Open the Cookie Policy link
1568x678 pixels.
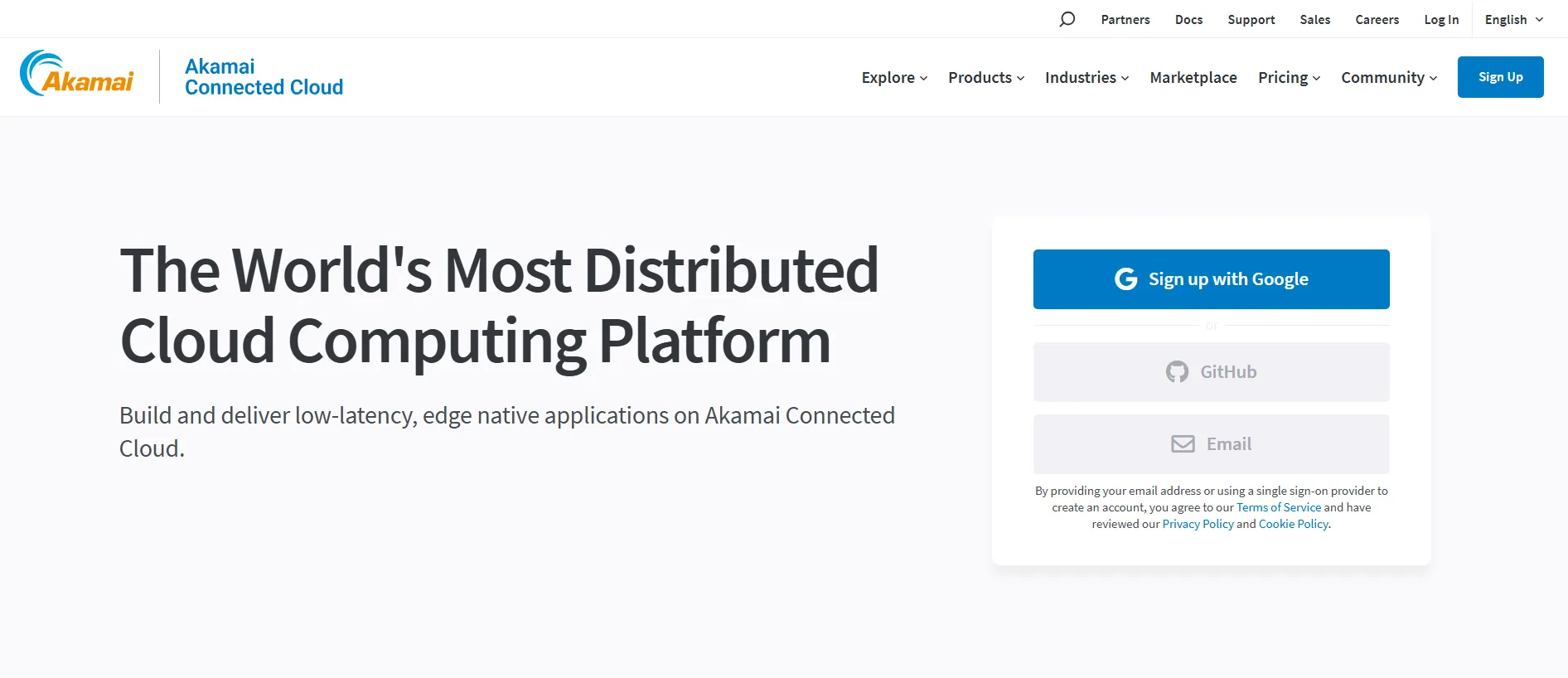pos(1293,524)
